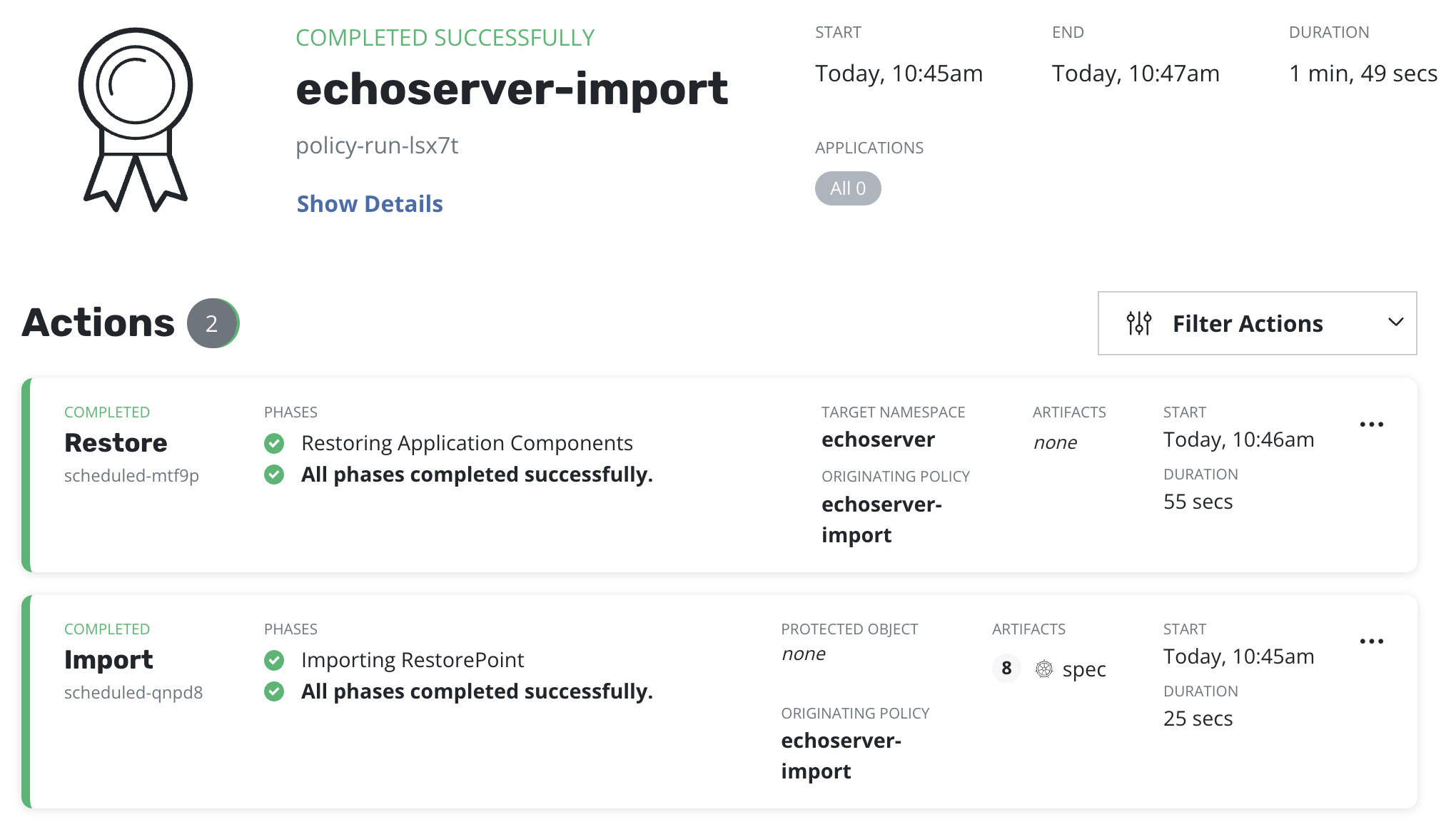1456x832 pixels.
Task: Click green check beside Importing RestorePoint
Action: 274,661
